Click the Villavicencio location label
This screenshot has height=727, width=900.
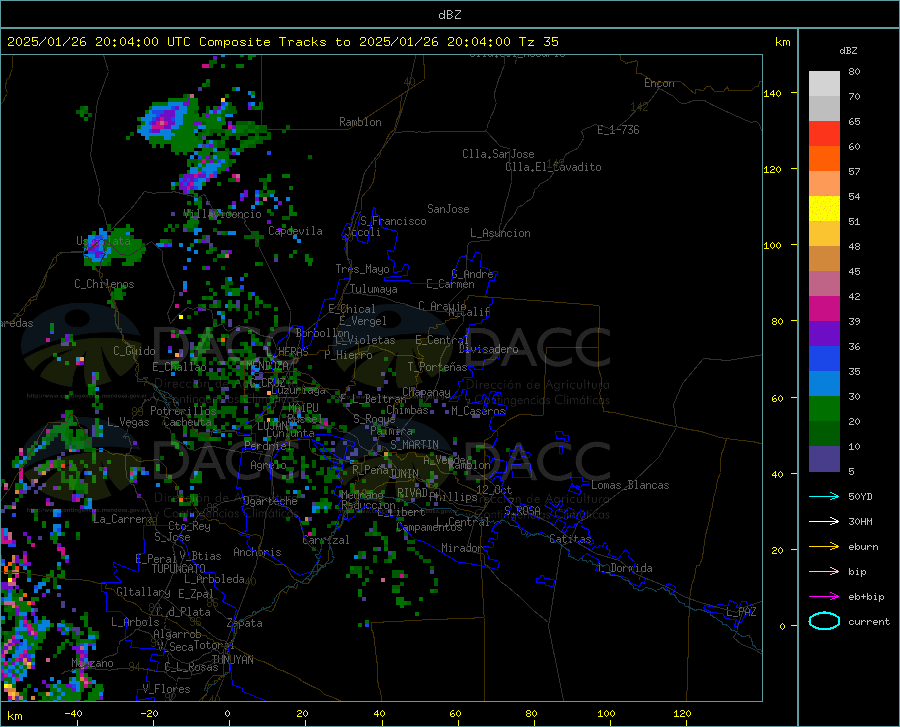click(x=223, y=214)
